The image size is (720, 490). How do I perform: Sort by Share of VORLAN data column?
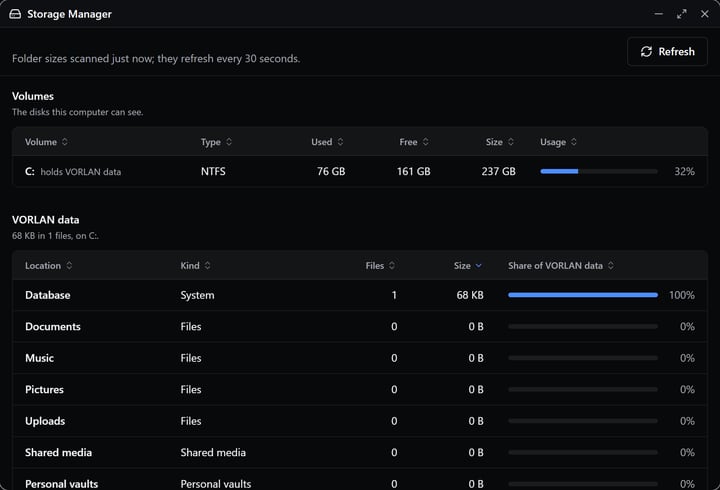pos(561,265)
